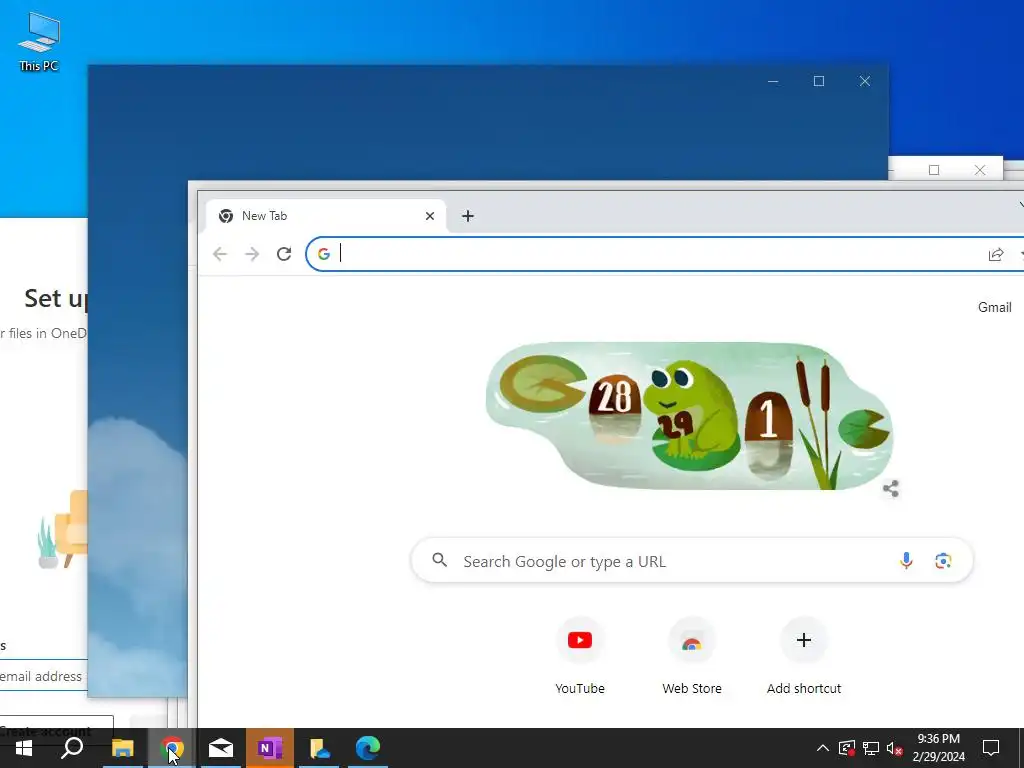This screenshot has height=768, width=1024.
Task: Click the Add shortcut button
Action: pyautogui.click(x=804, y=656)
